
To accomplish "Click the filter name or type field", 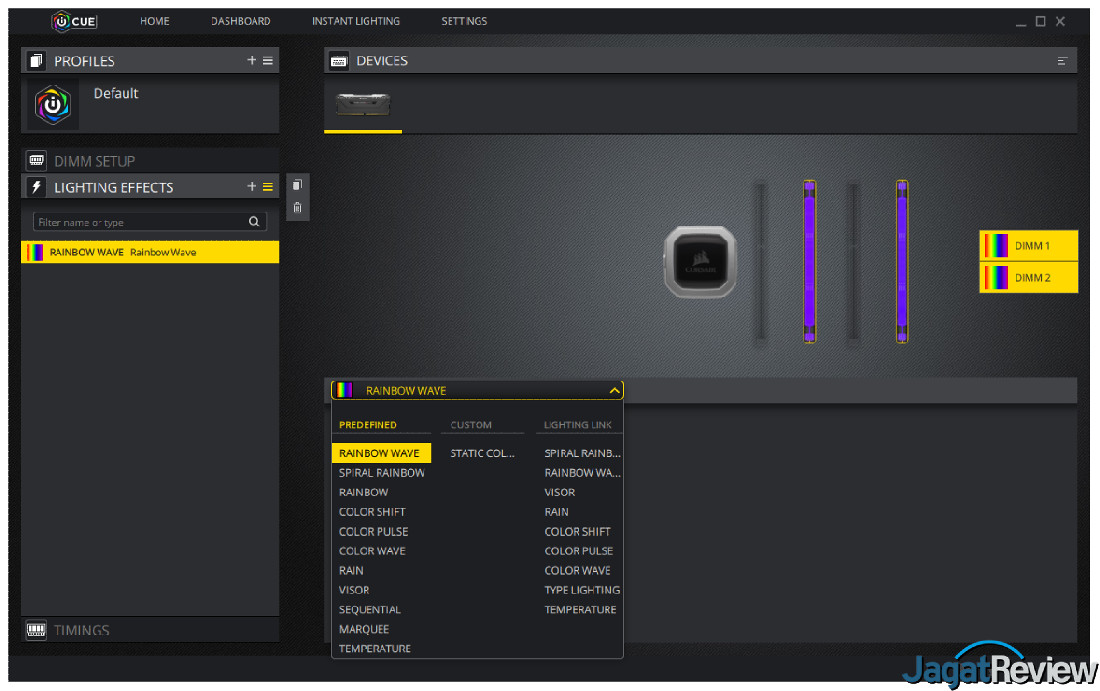I will (140, 222).
